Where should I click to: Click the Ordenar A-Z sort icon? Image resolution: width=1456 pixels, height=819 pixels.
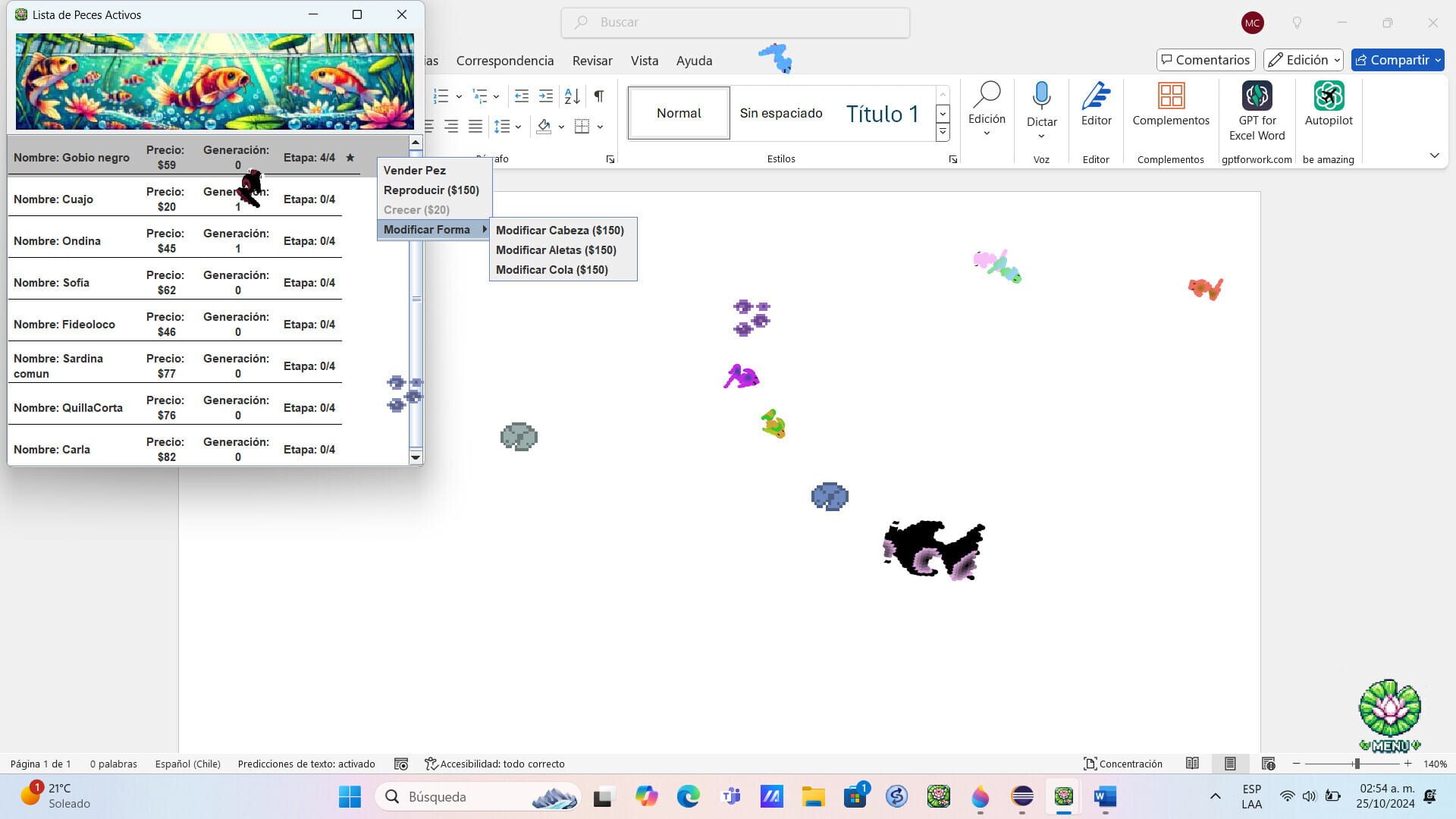572,96
